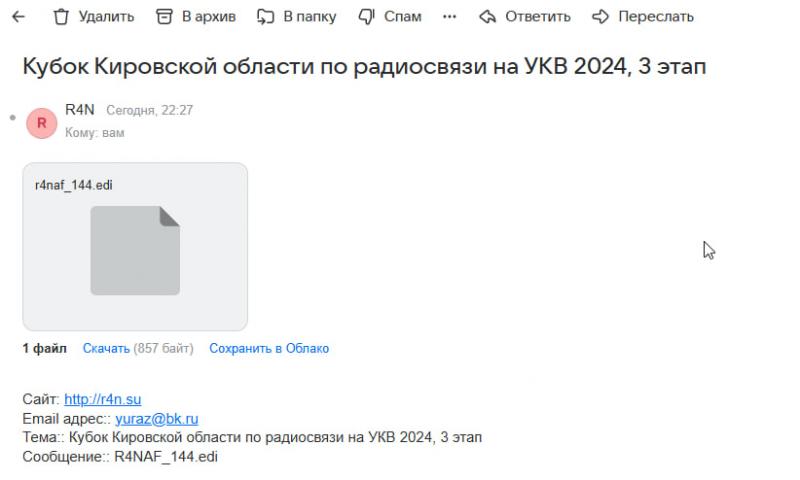Click the r4naf_144.edi attachment file name

(x=67, y=185)
